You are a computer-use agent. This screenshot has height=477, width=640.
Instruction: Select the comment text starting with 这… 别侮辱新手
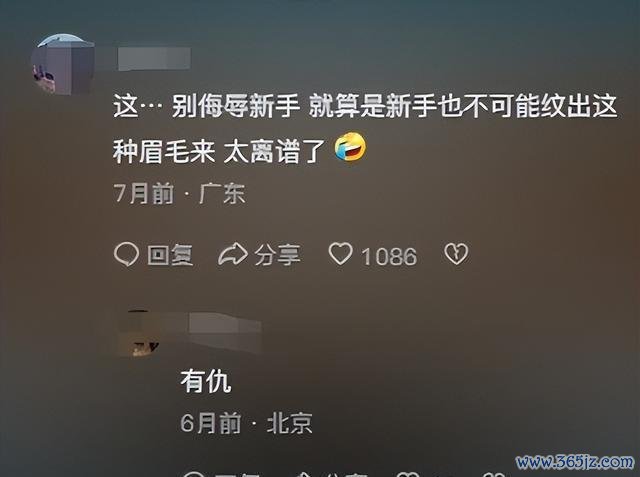(365, 128)
